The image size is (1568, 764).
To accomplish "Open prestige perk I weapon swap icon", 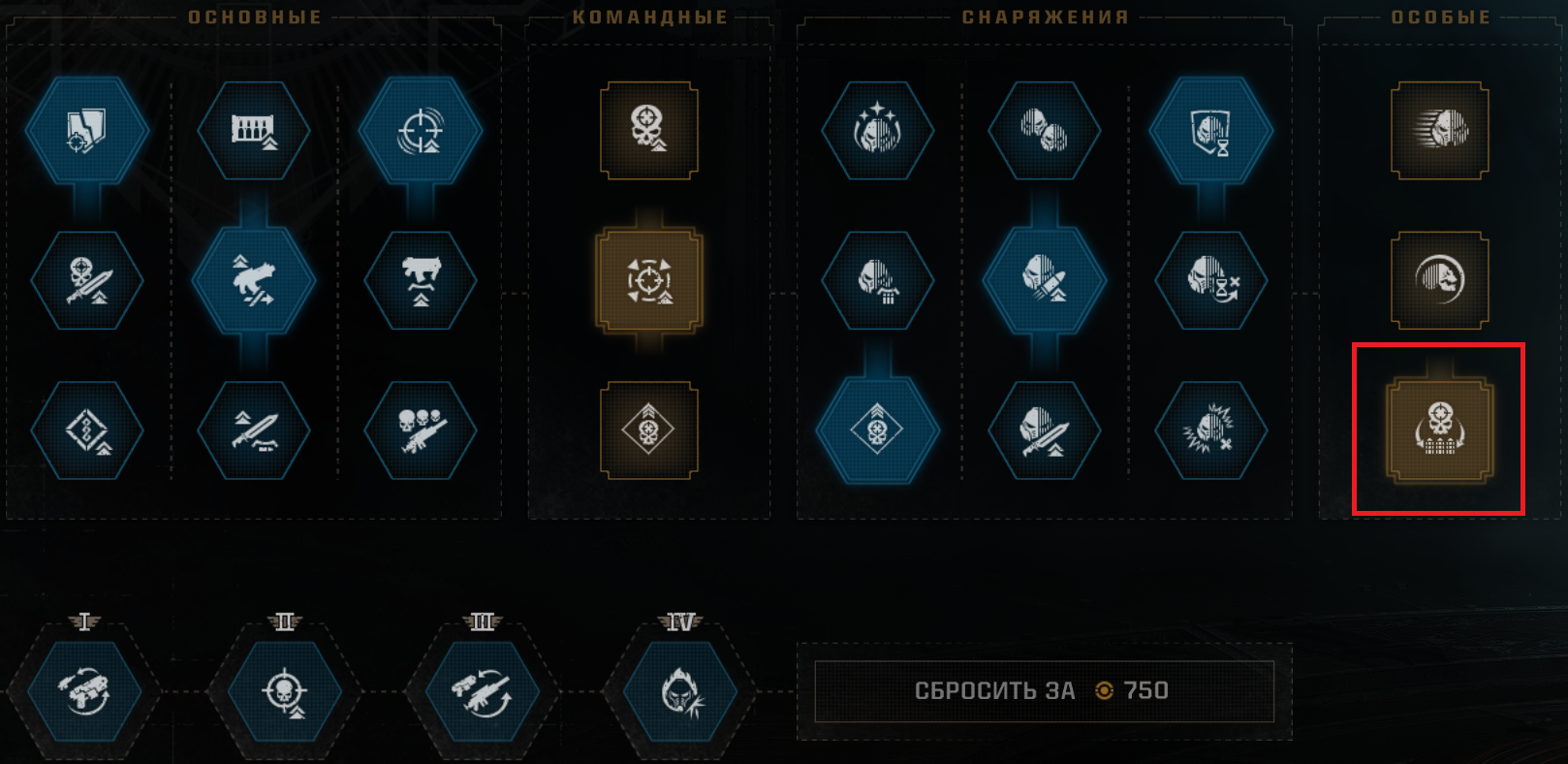I will (x=85, y=692).
